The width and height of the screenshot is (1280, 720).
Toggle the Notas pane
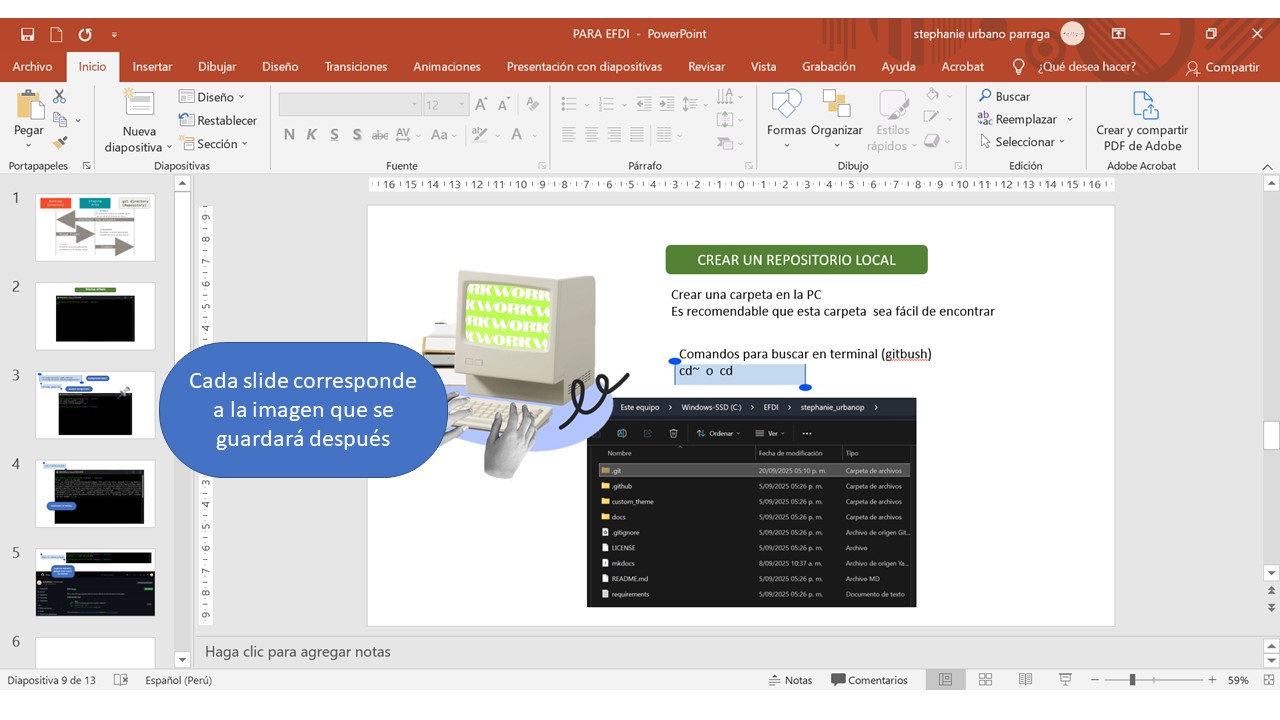tap(790, 680)
